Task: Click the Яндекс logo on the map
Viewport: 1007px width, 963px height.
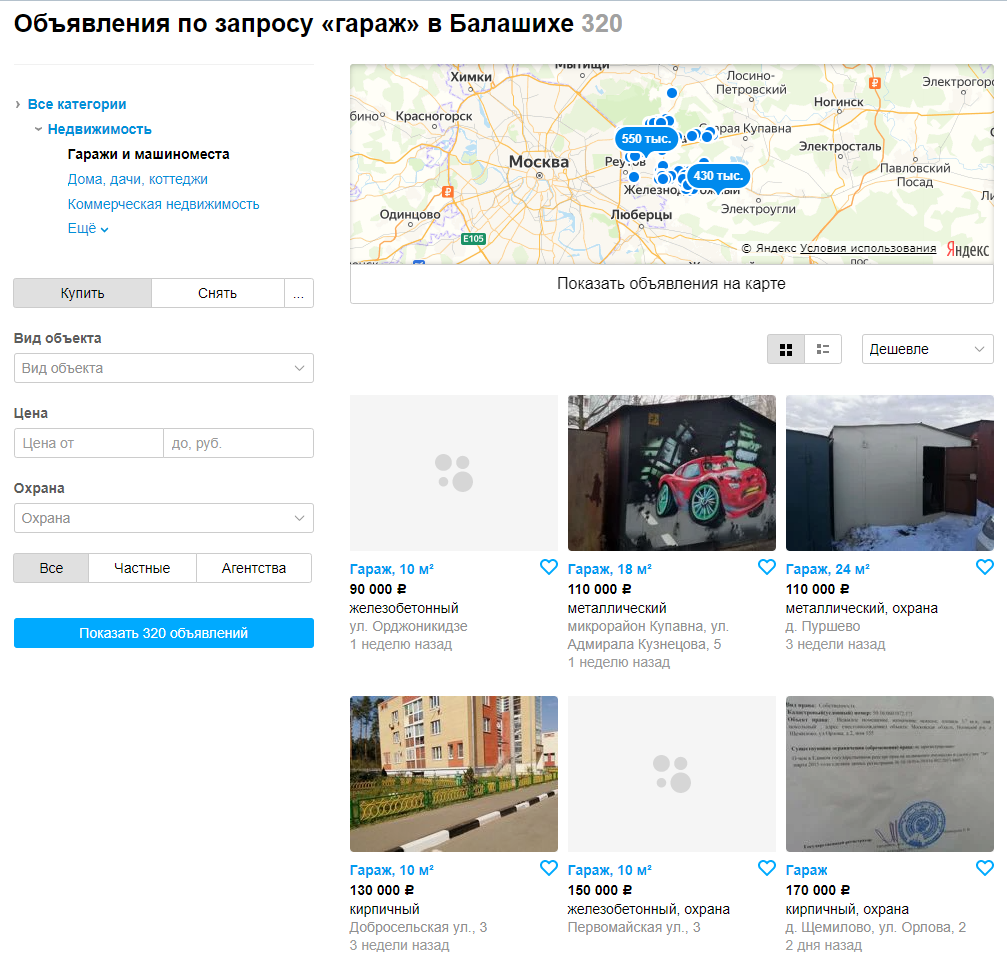Action: pyautogui.click(x=968, y=249)
